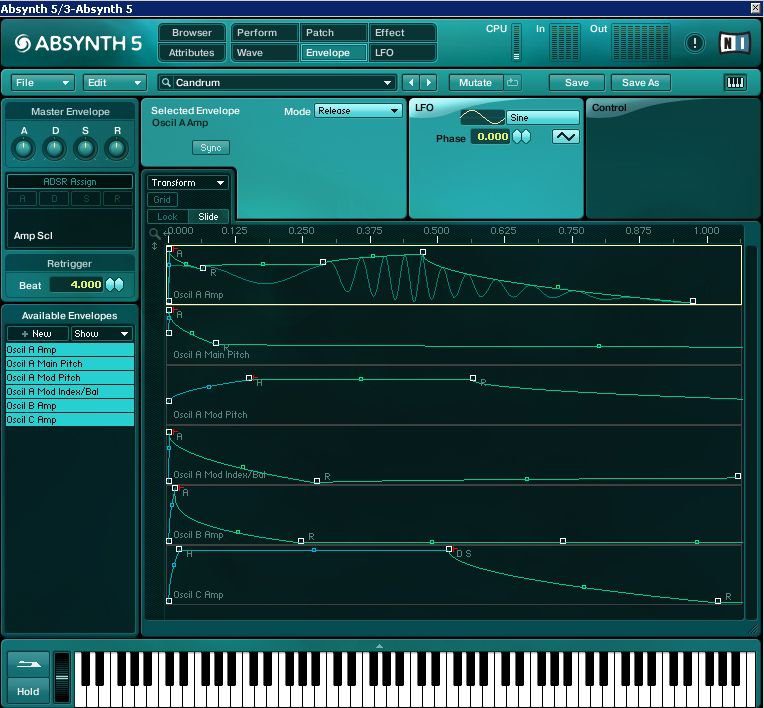Open the Show dropdown in Available Envelopes
The width and height of the screenshot is (764, 708).
tap(101, 333)
